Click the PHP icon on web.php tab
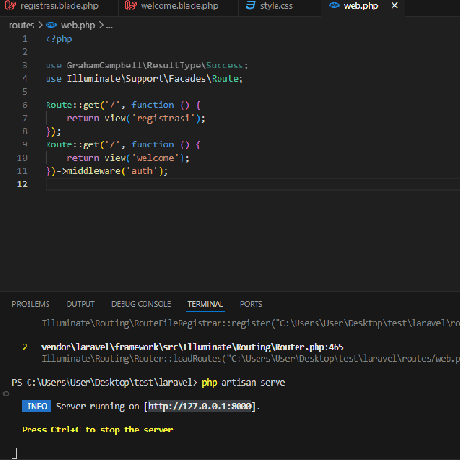The image size is (460, 460). 334,5
